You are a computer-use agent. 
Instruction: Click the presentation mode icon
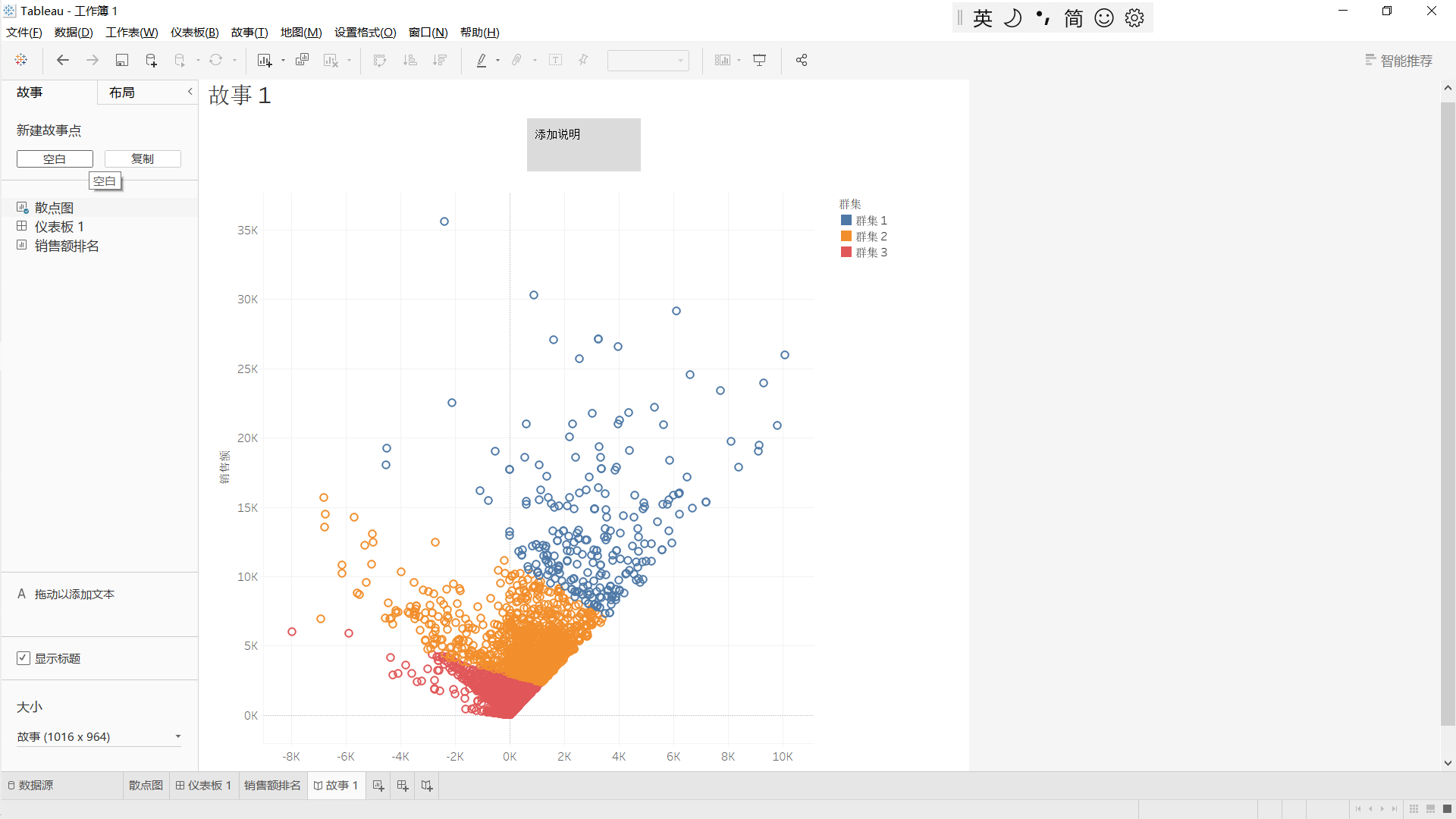tap(761, 61)
